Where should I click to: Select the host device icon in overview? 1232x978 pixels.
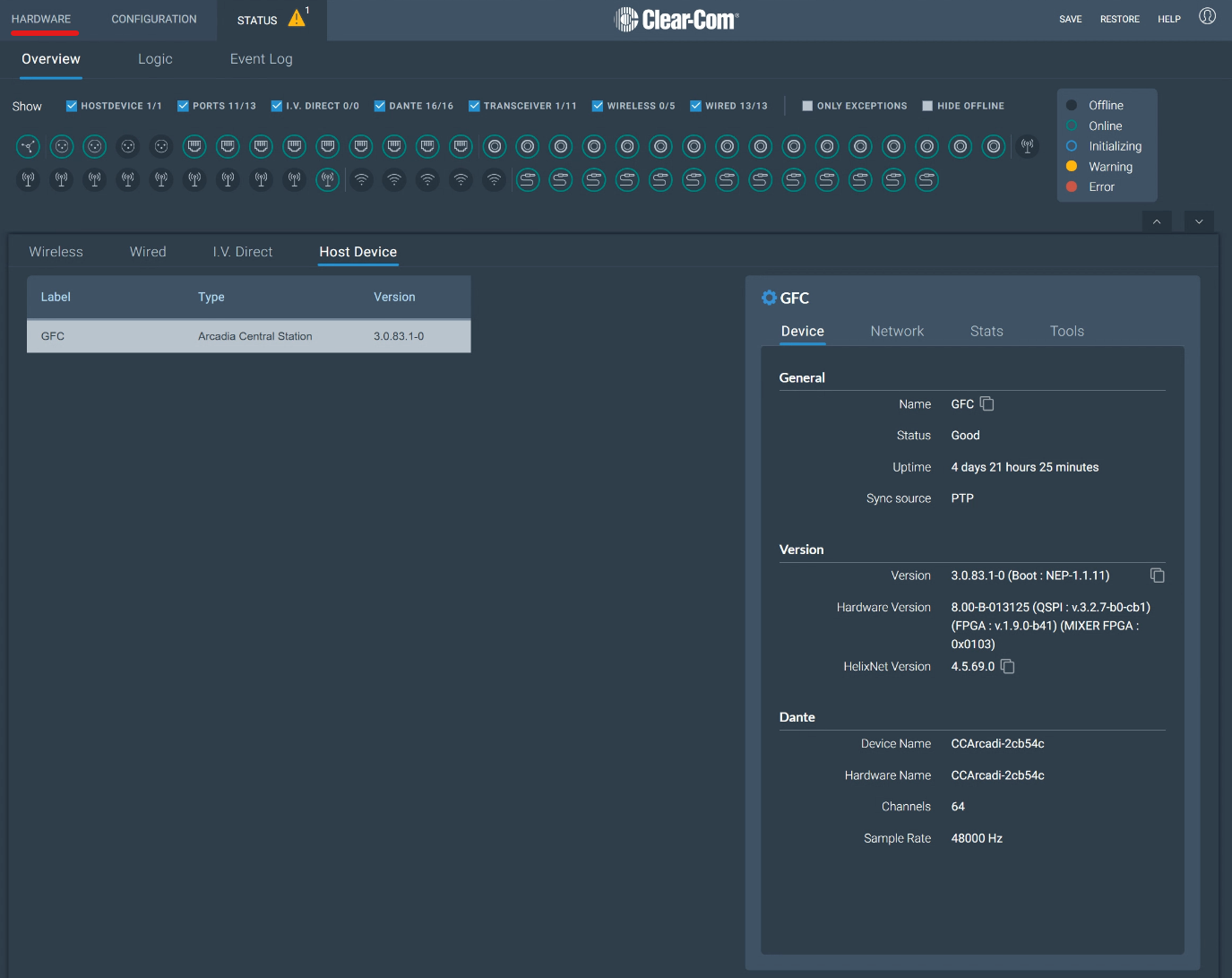click(29, 146)
